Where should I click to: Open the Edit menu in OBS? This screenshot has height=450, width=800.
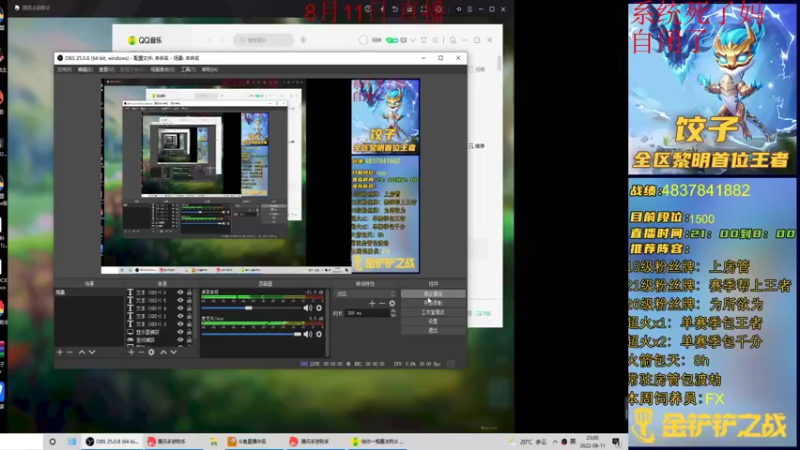tap(85, 69)
